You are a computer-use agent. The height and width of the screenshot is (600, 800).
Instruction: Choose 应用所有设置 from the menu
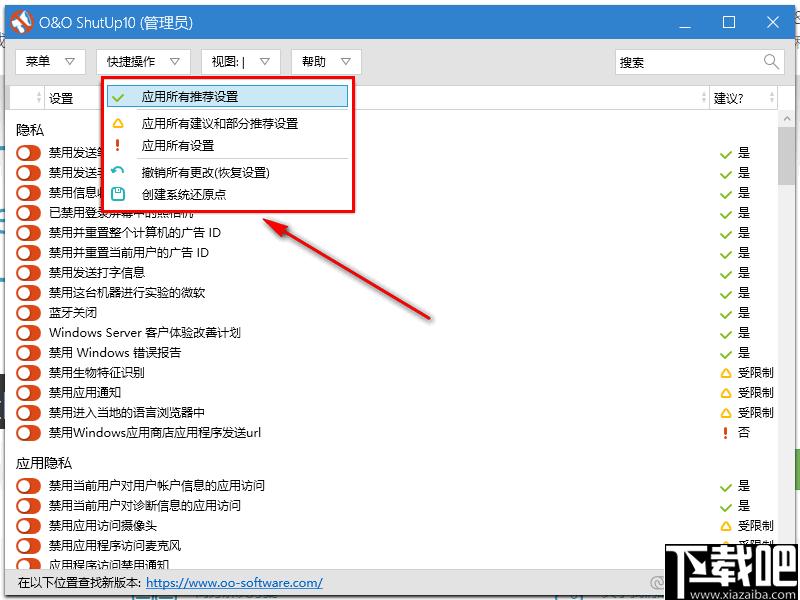pos(228,146)
